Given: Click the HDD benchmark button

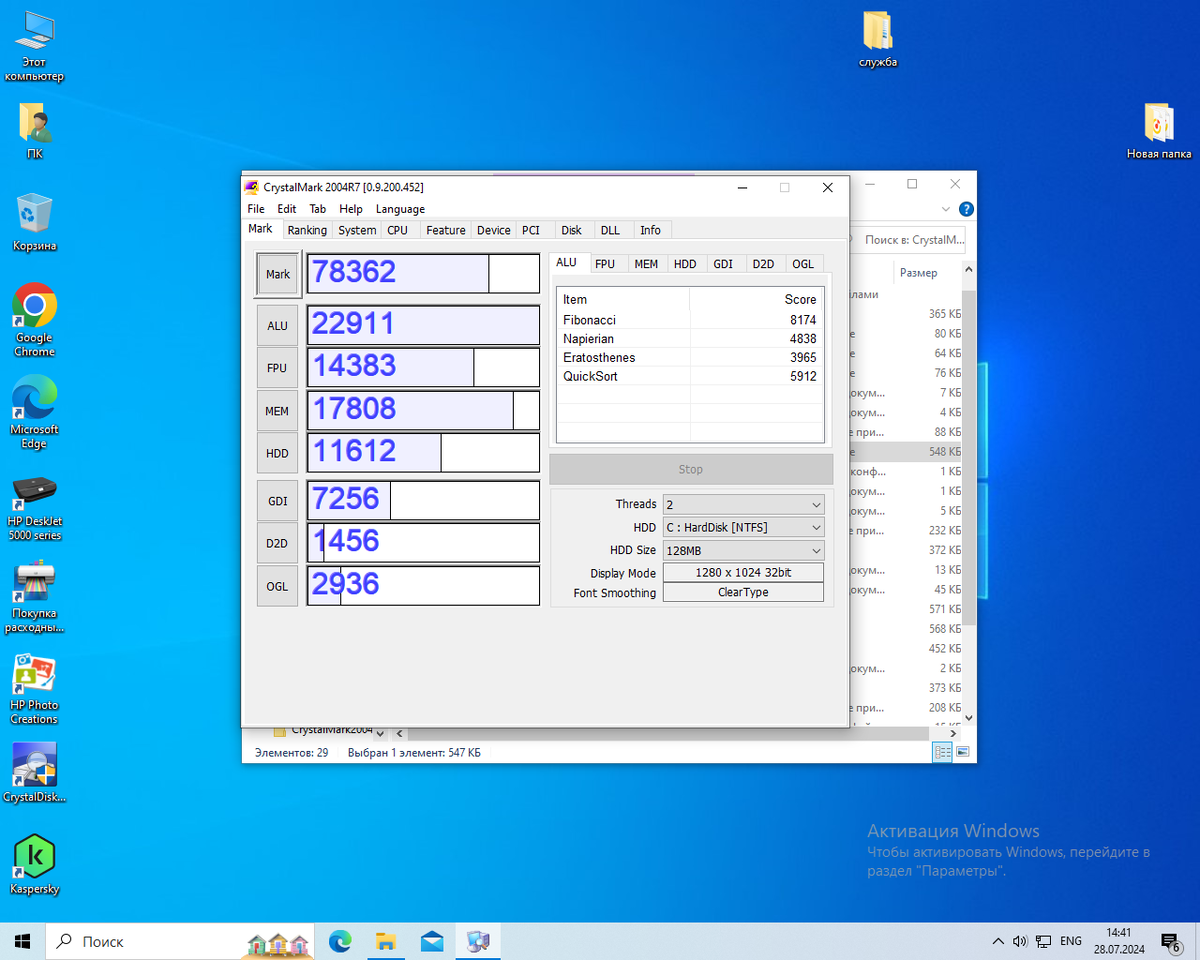Looking at the screenshot, I should point(277,453).
